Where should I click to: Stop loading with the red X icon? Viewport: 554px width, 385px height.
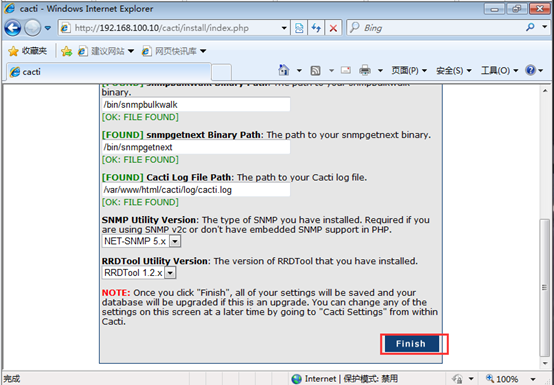333,28
